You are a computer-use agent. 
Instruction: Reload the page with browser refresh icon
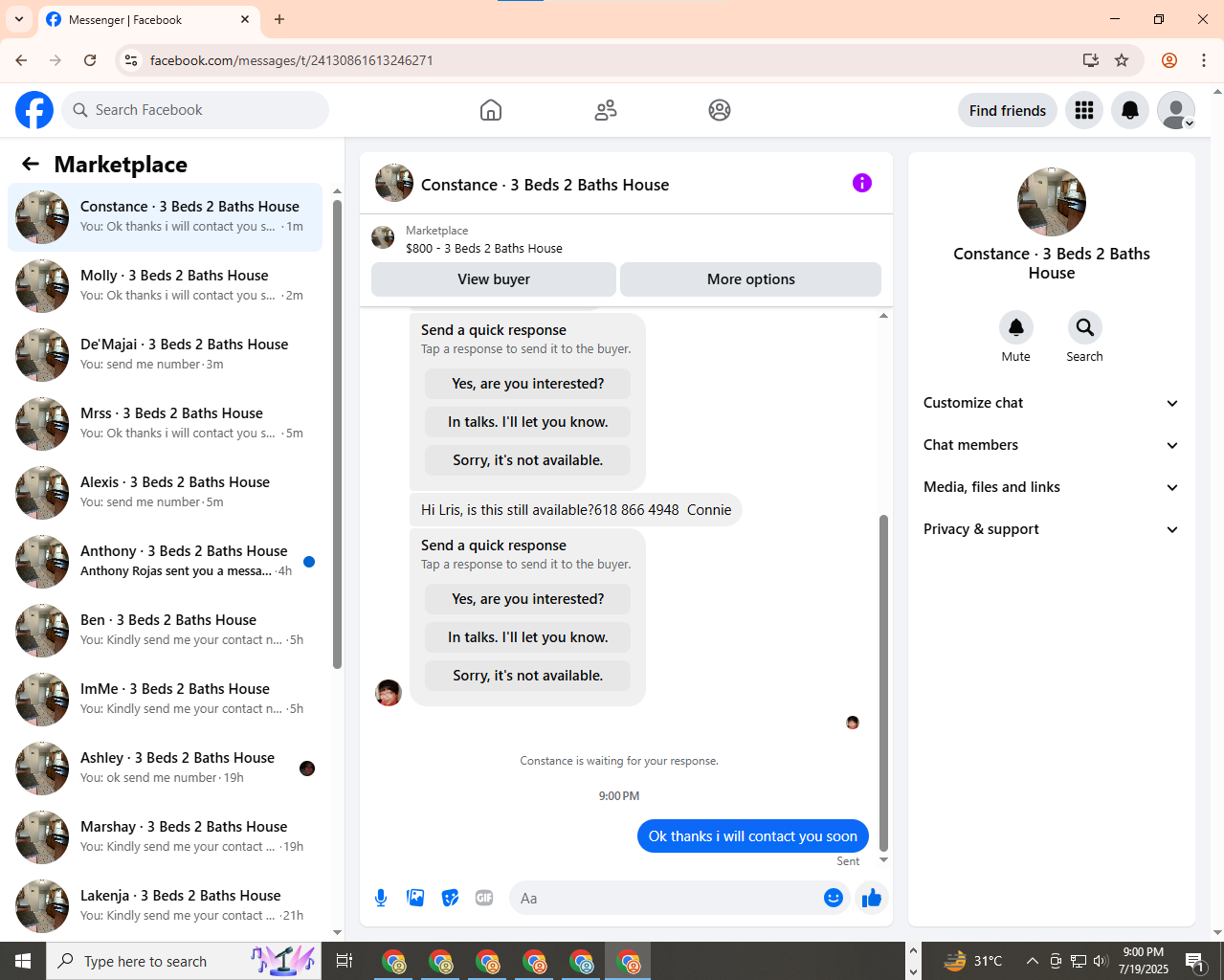pyautogui.click(x=90, y=60)
